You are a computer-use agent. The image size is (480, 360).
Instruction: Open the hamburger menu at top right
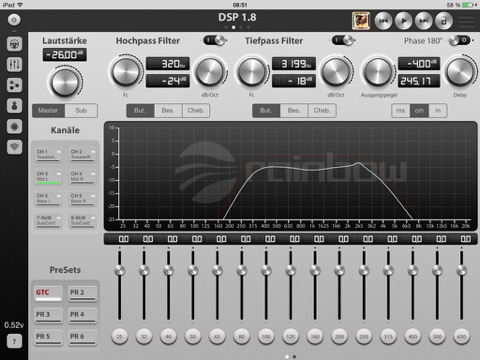pos(466,21)
